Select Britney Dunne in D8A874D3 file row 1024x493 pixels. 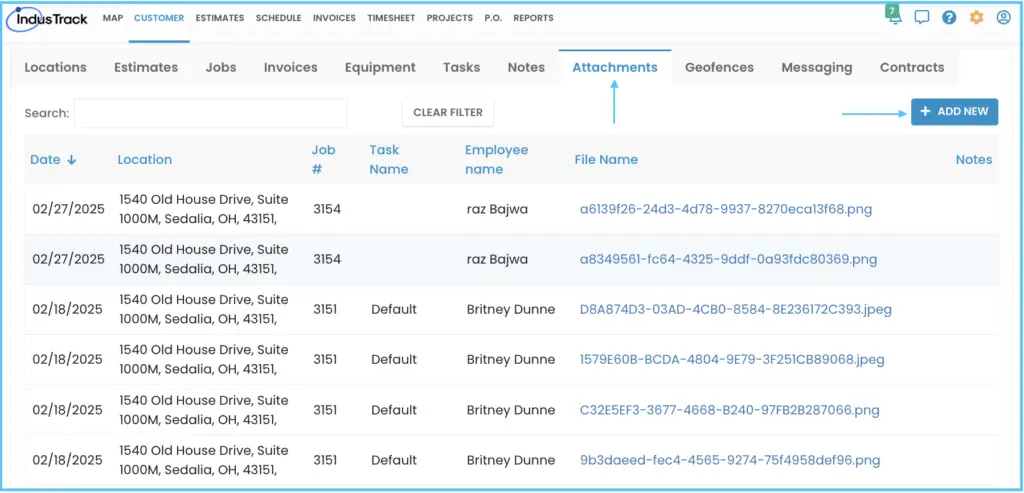(511, 310)
